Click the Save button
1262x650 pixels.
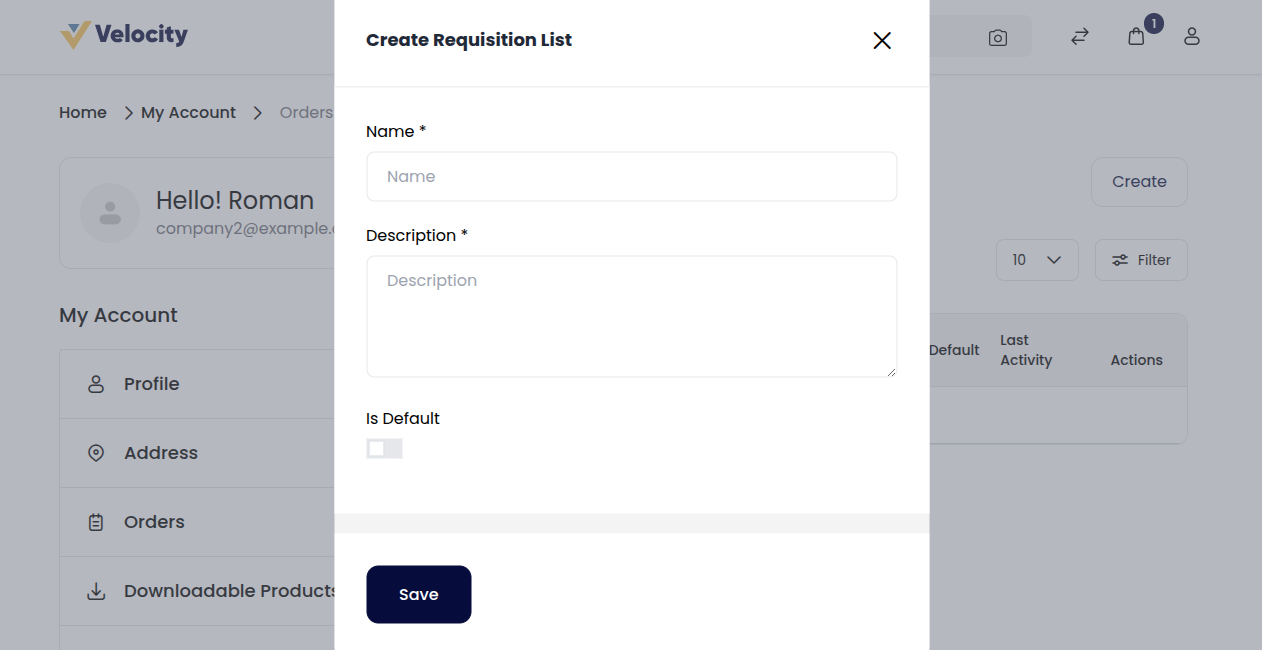click(x=418, y=594)
